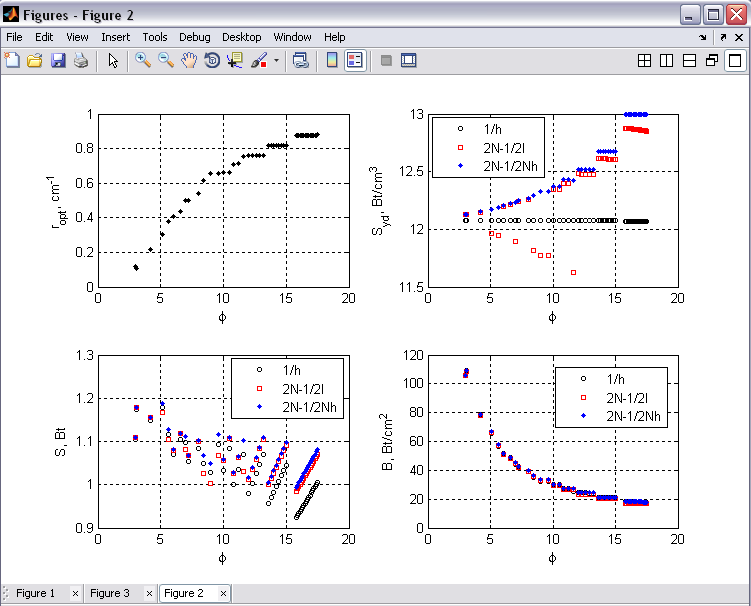
Task: Close the docked figure with menu bar X
Action: (x=739, y=37)
